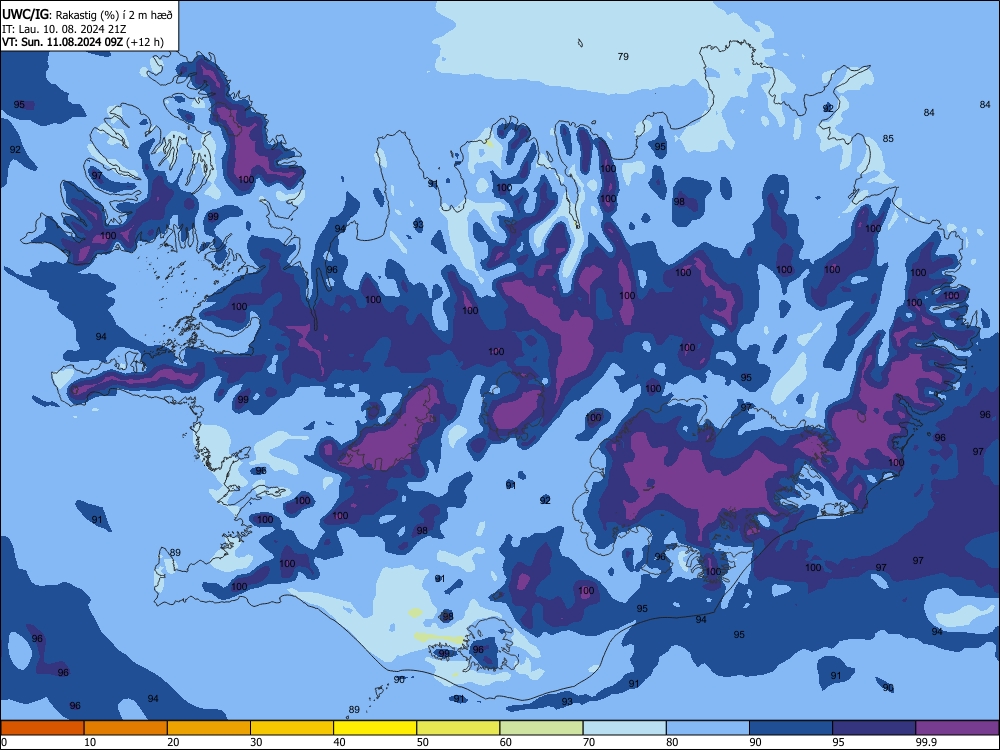Click the '10' color scale label
Image resolution: width=1000 pixels, height=750 pixels.
tap(90, 742)
